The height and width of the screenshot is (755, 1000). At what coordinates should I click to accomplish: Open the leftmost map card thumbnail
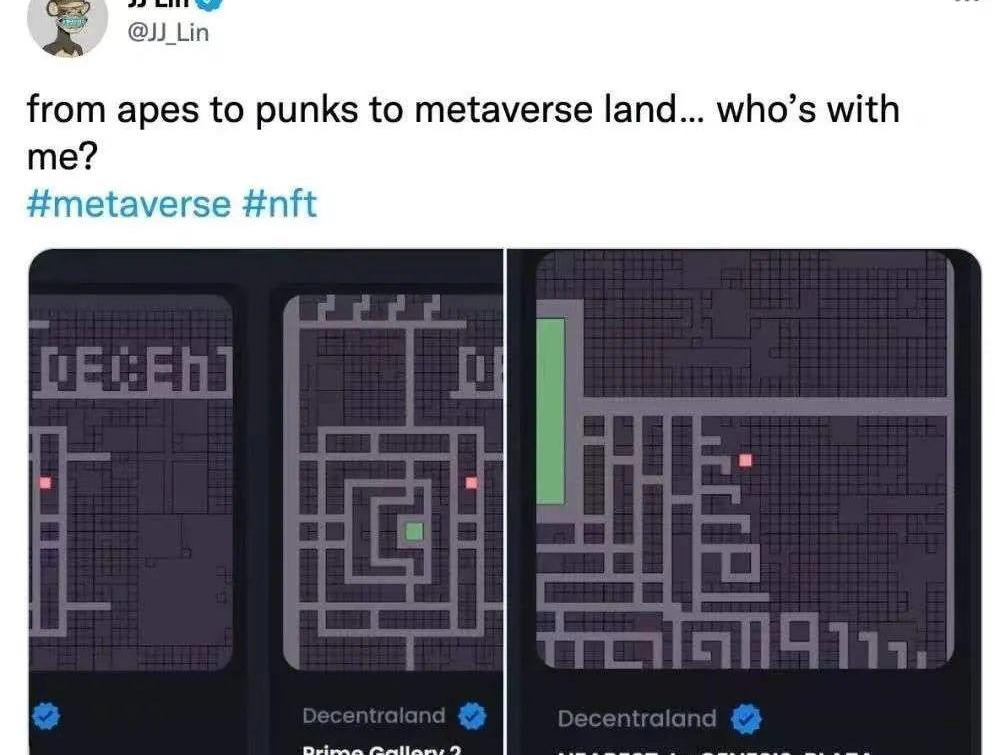pyautogui.click(x=131, y=483)
